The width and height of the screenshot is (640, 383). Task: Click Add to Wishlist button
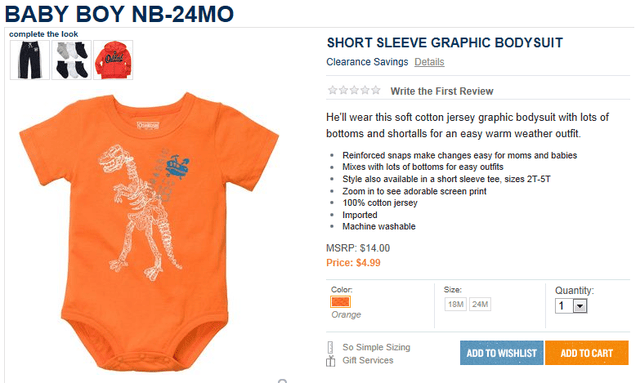click(x=502, y=353)
